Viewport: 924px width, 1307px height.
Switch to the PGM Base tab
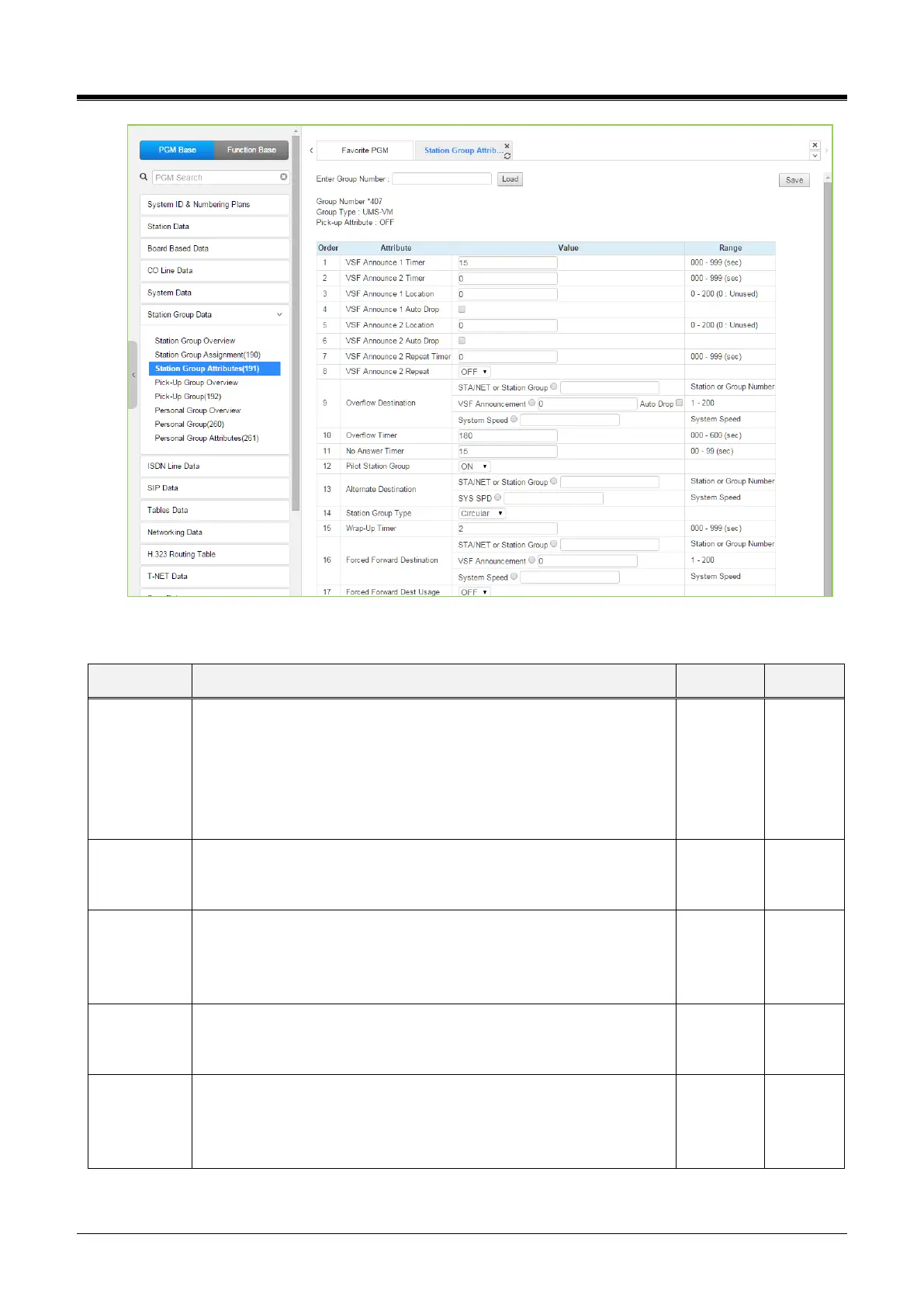177,150
